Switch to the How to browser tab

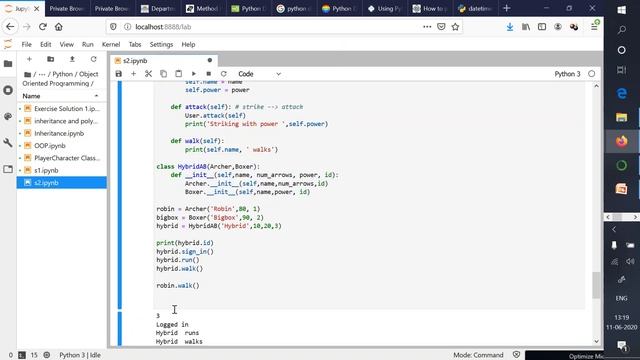pos(430,8)
